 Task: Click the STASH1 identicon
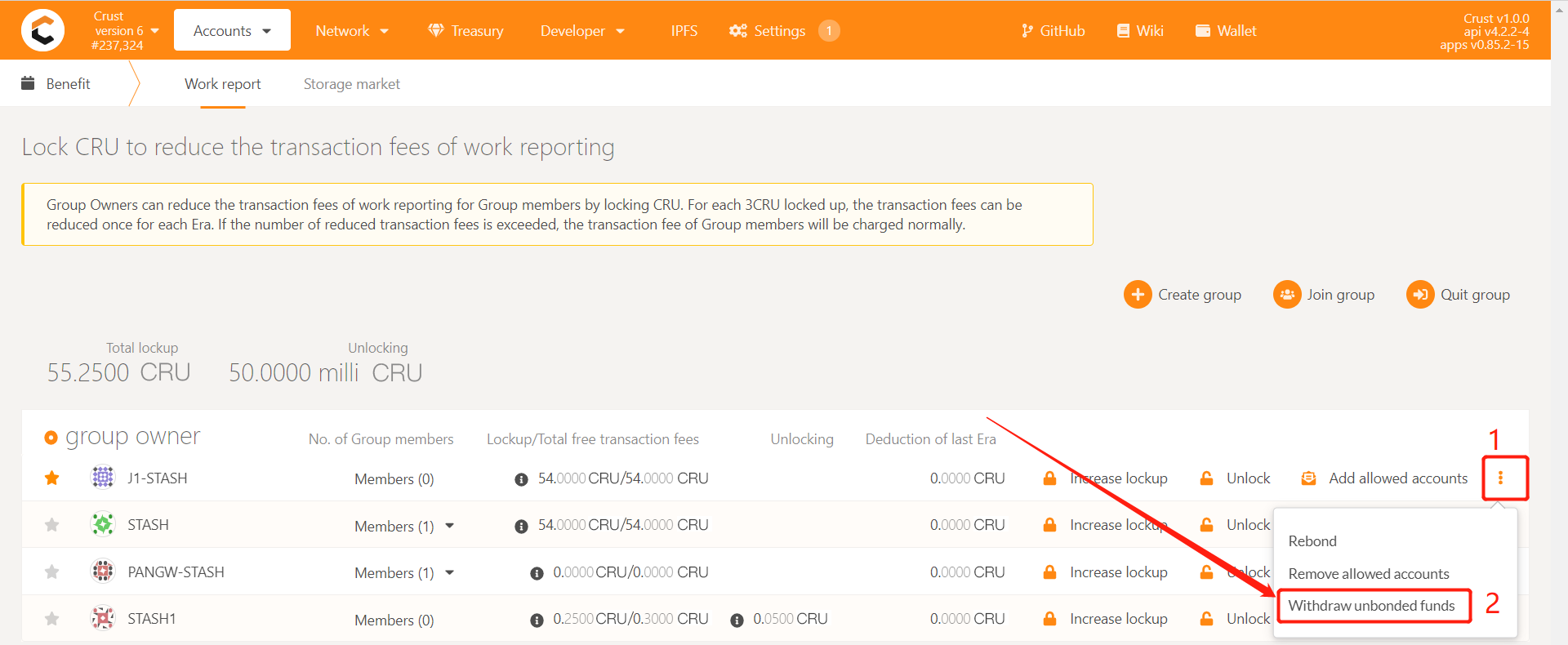pos(102,617)
